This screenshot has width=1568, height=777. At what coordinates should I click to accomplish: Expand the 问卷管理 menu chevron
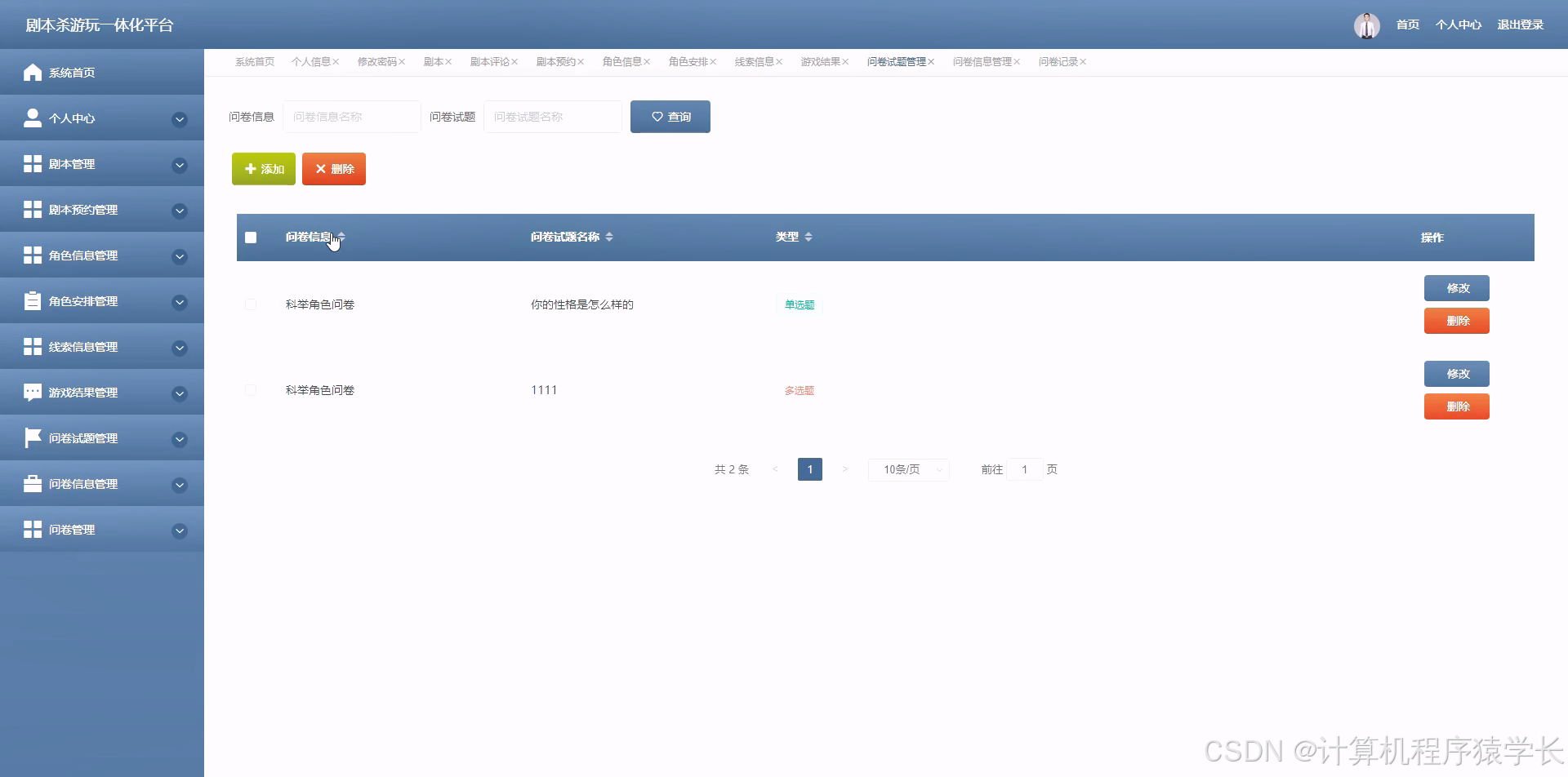[x=180, y=531]
